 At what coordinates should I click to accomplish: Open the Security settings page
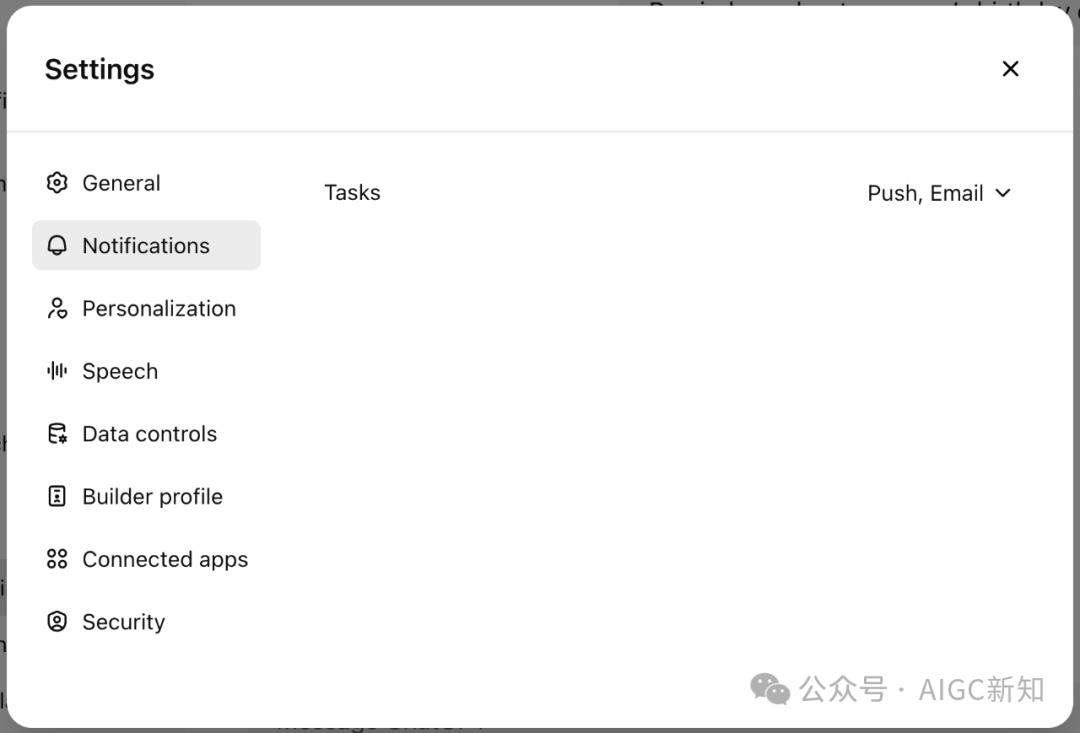[x=123, y=622]
